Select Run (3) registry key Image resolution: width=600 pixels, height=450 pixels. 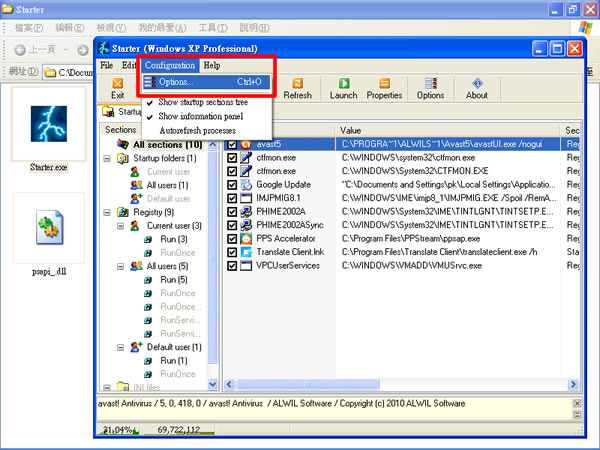click(174, 239)
